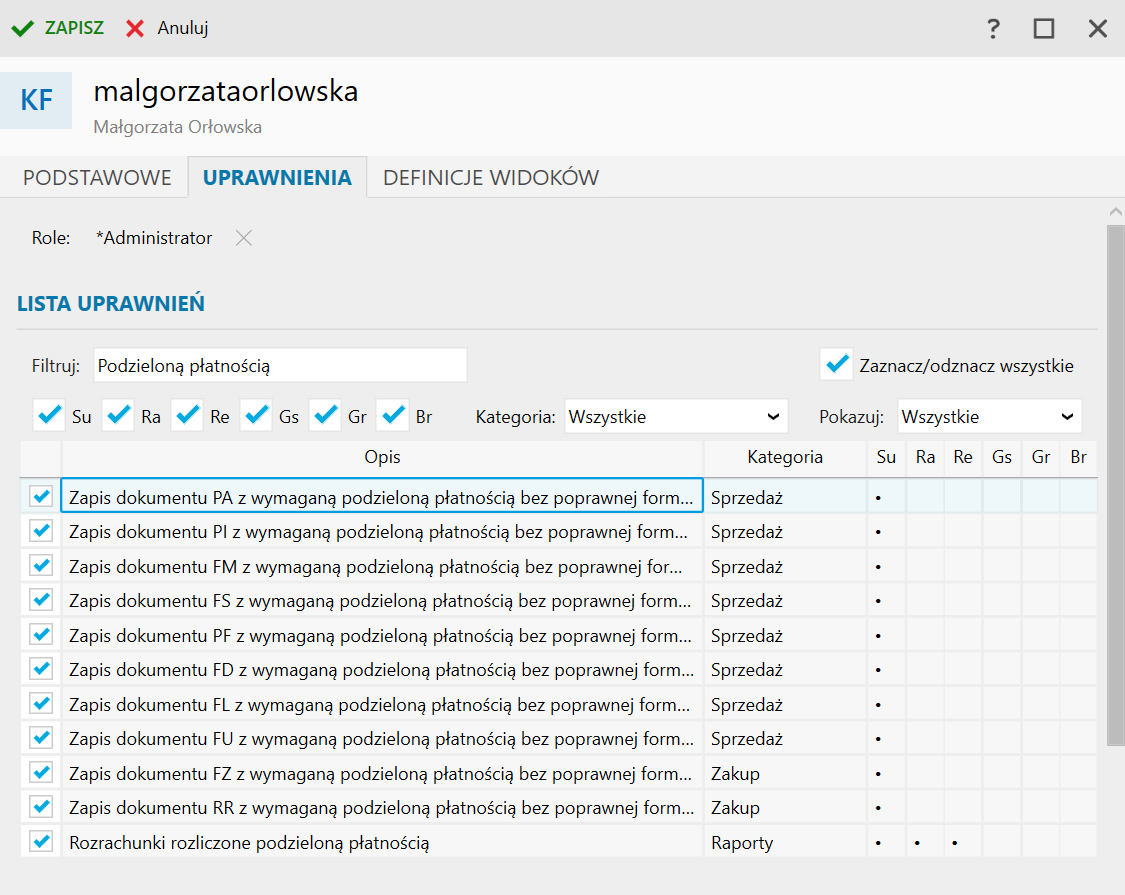Viewport: 1125px width, 895px height.
Task: Select the UPRAWNIENIA tab
Action: pyautogui.click(x=277, y=177)
